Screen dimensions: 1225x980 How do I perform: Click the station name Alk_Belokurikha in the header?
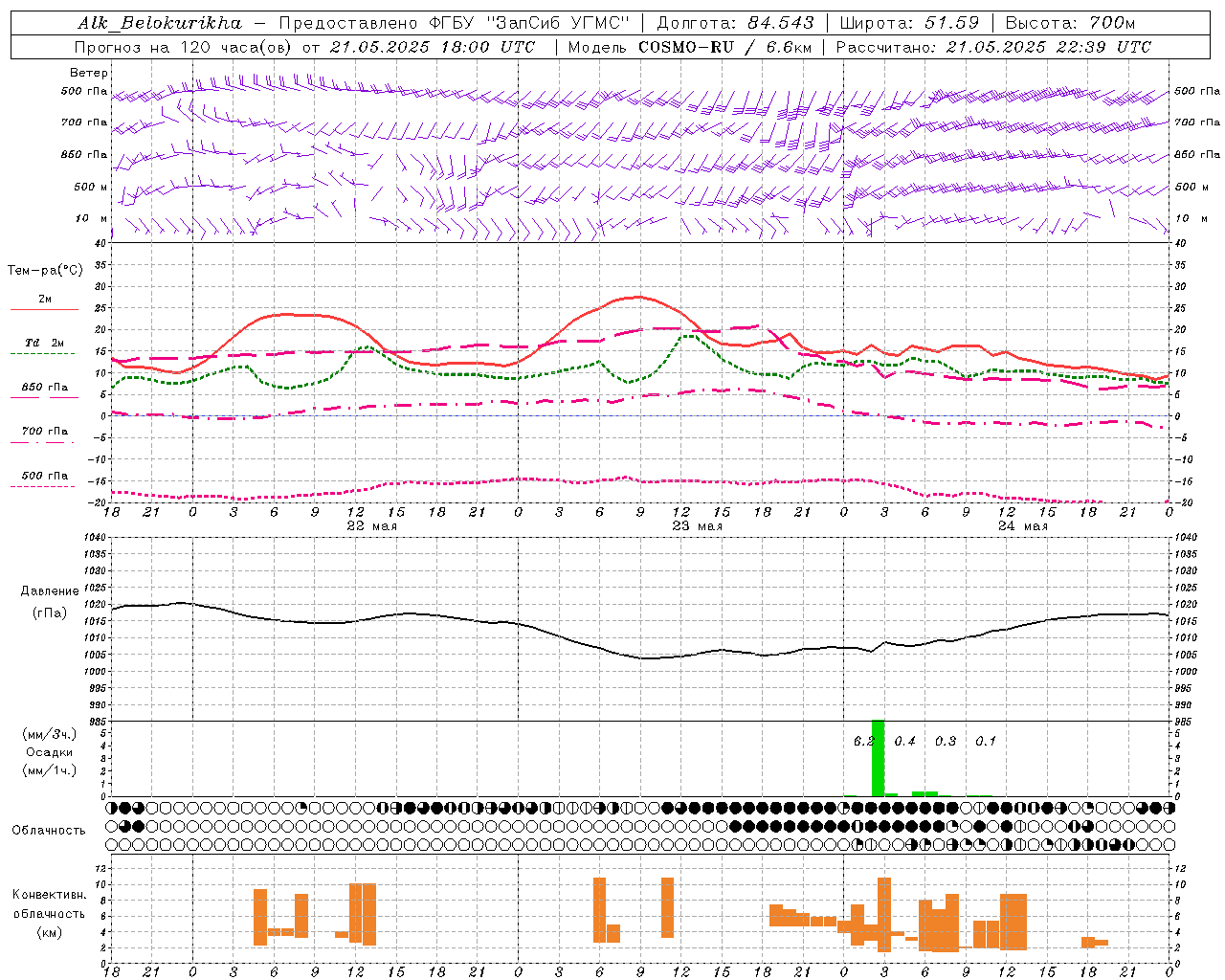pos(160,22)
